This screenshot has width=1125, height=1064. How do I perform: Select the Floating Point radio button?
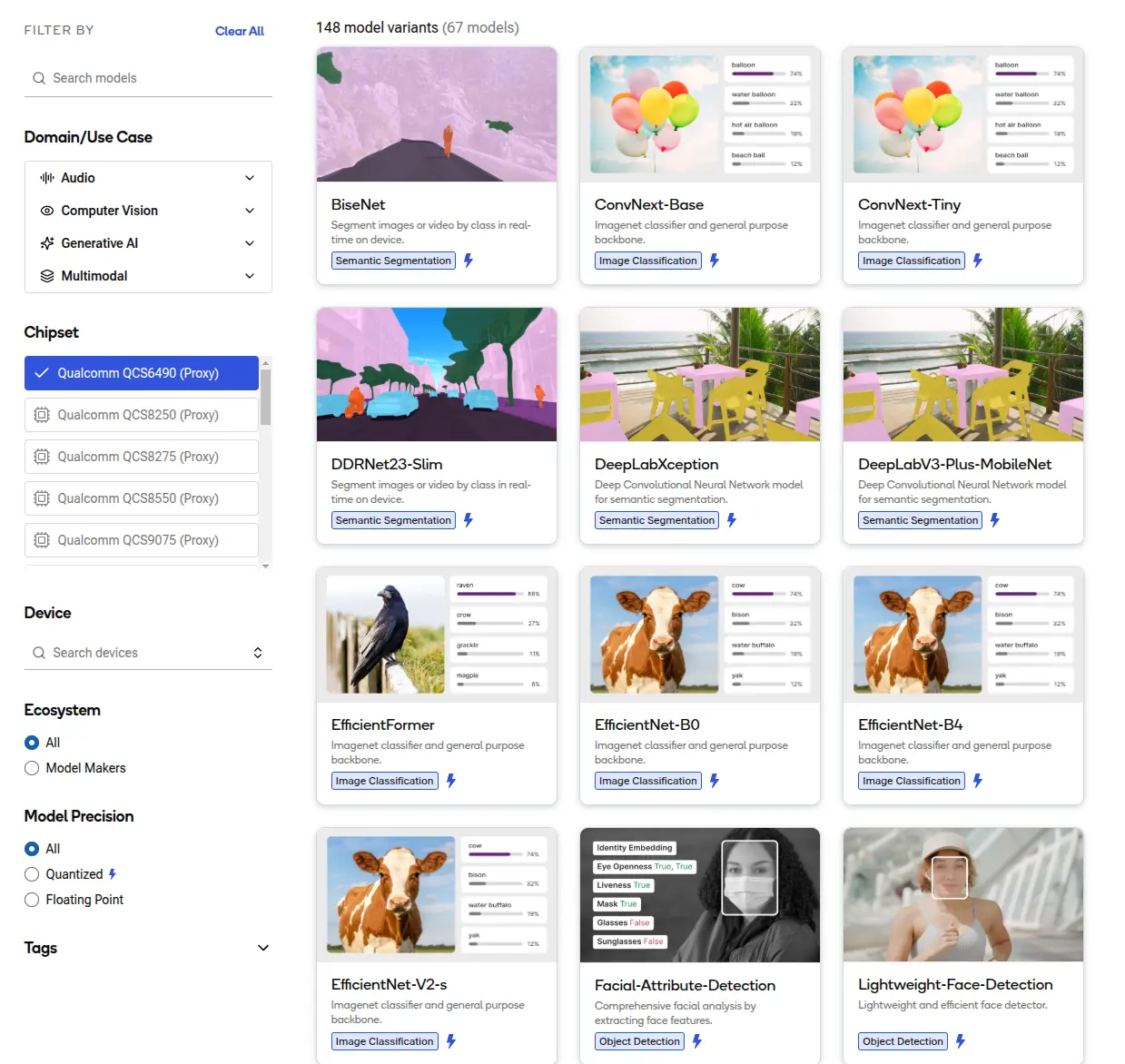[x=32, y=900]
